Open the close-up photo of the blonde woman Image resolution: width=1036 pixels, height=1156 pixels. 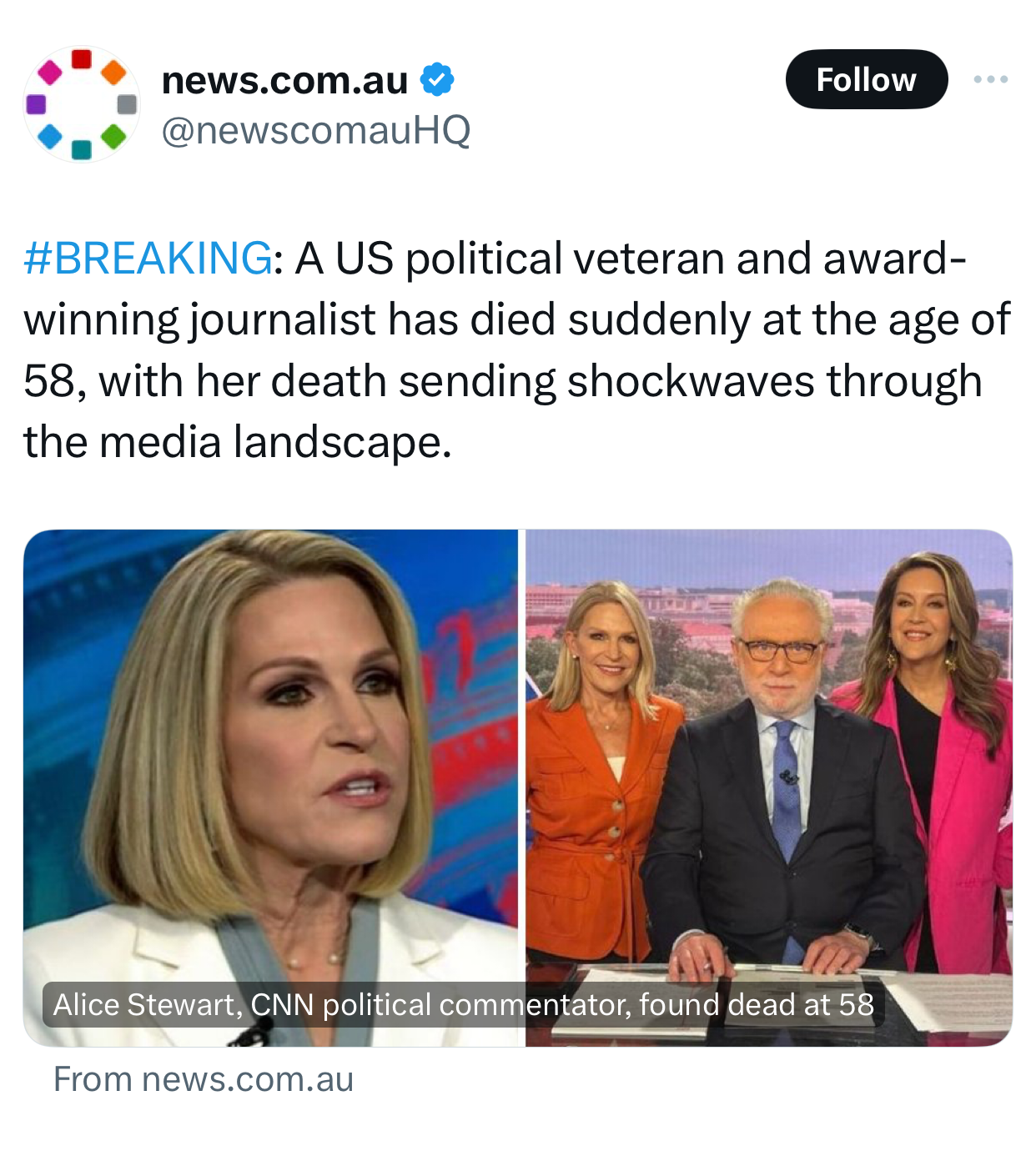(270, 787)
